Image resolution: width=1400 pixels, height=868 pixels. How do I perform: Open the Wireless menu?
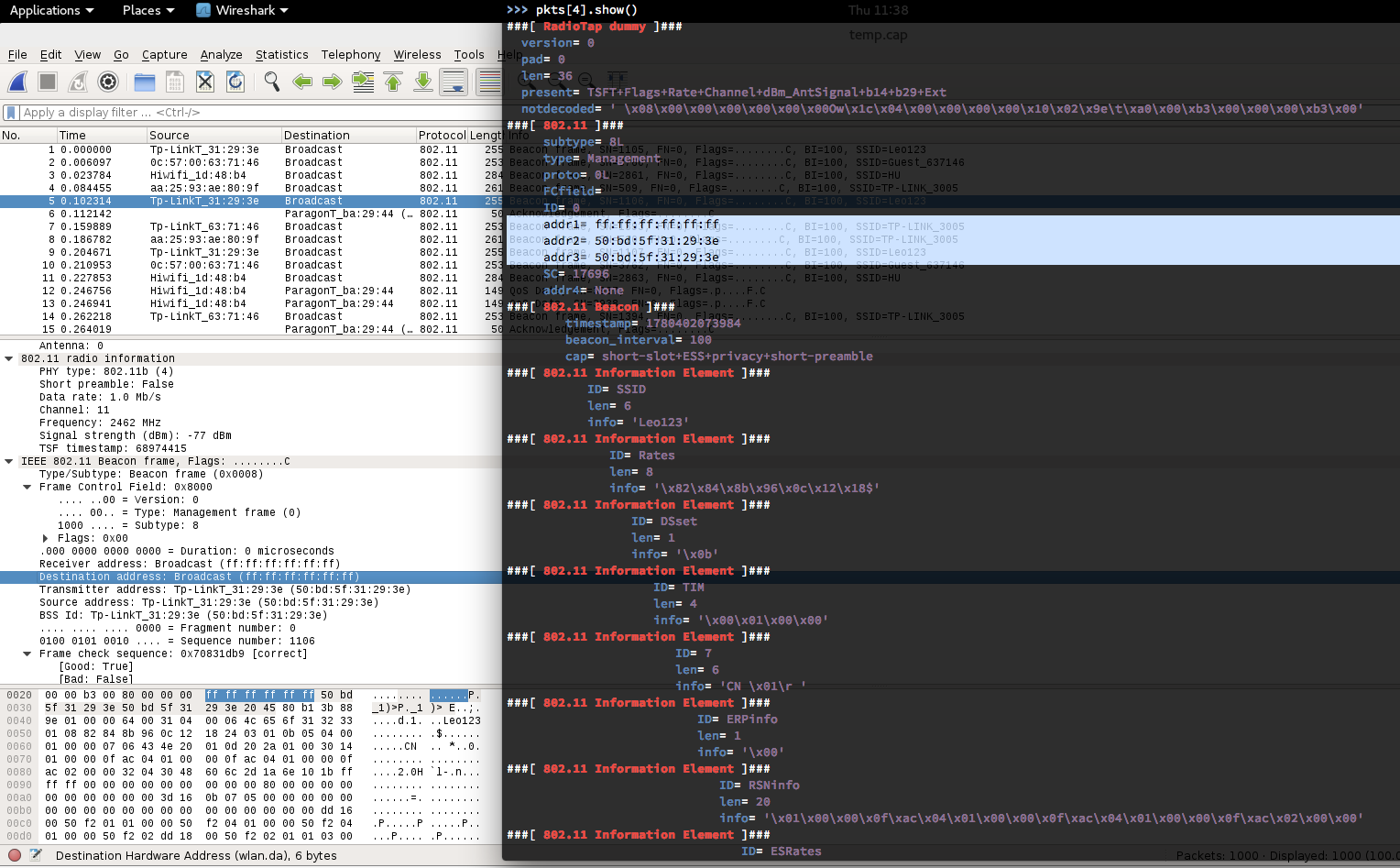point(418,55)
